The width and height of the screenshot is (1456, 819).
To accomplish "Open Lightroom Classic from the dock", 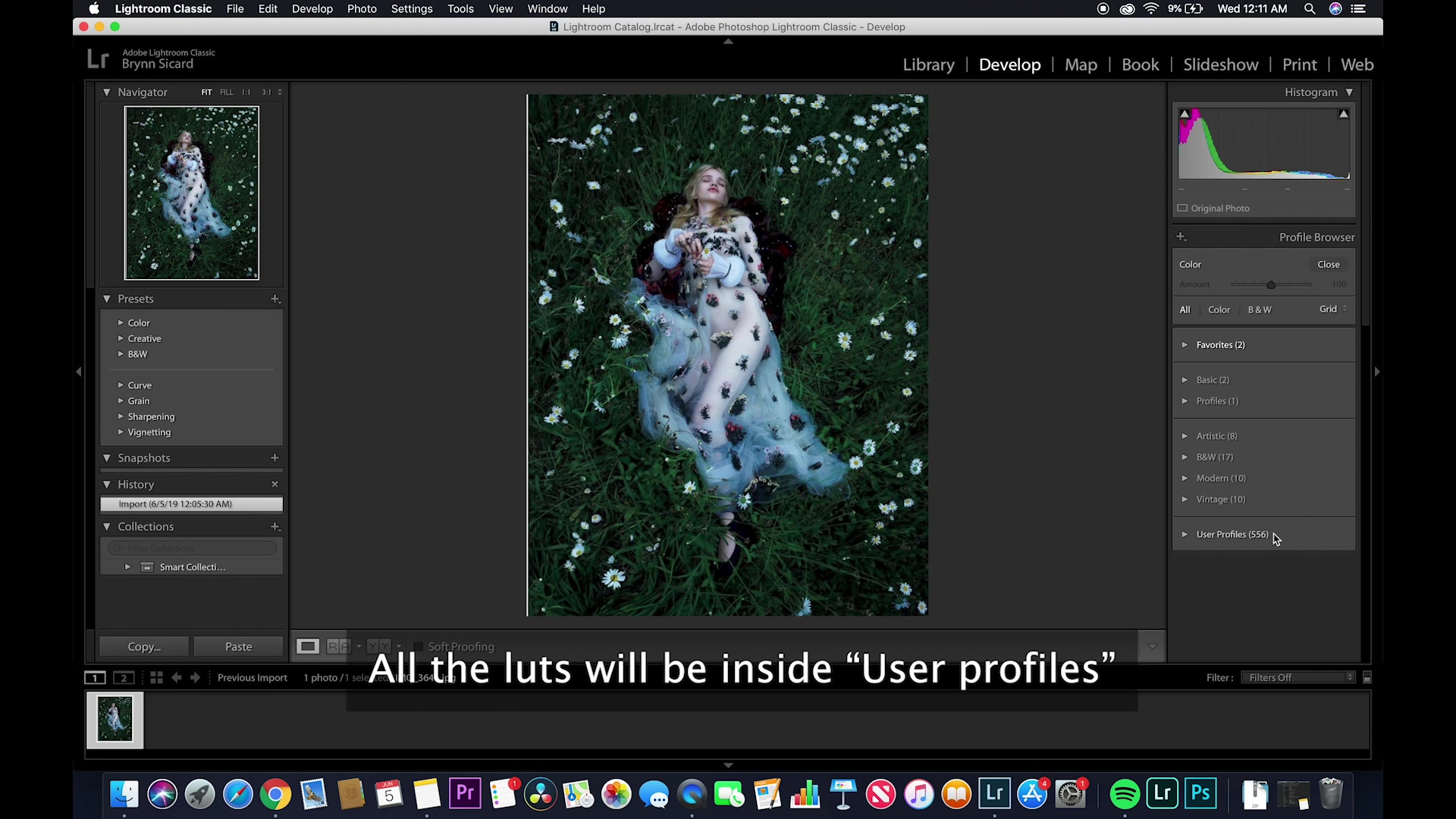I will coord(994,794).
